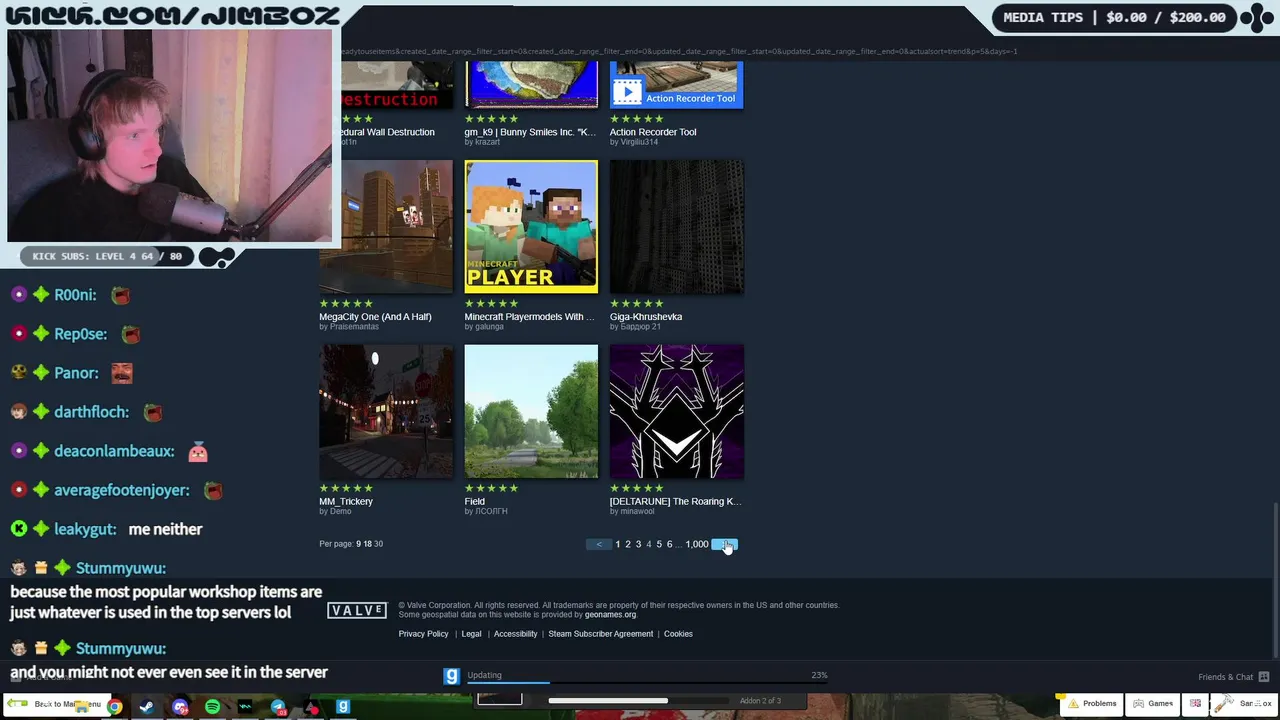This screenshot has width=1280, height=720.
Task: Open the Giga-Khrushevka thumbnail
Action: (x=677, y=227)
